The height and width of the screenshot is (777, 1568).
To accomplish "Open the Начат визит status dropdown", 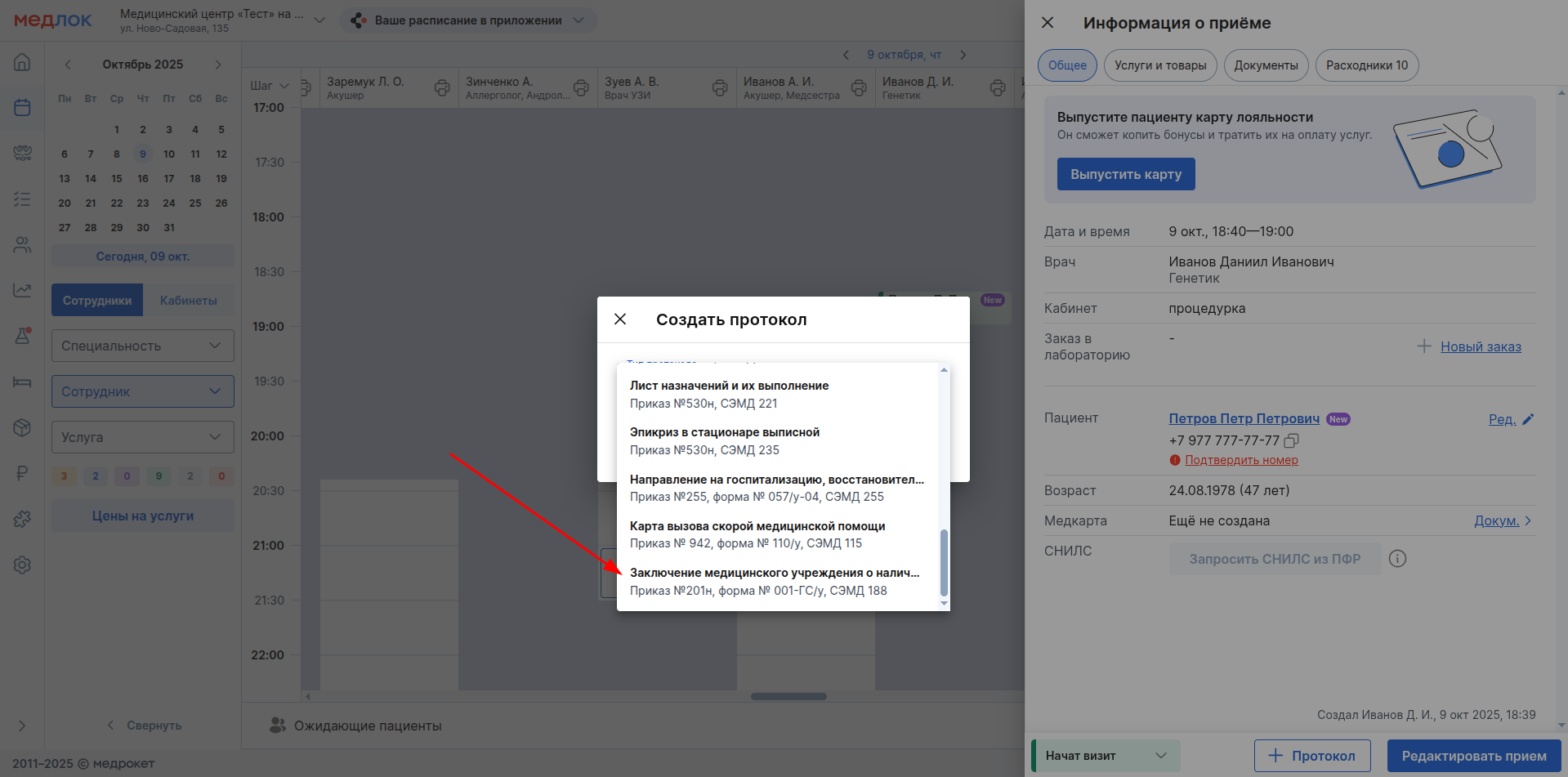I will click(1106, 756).
